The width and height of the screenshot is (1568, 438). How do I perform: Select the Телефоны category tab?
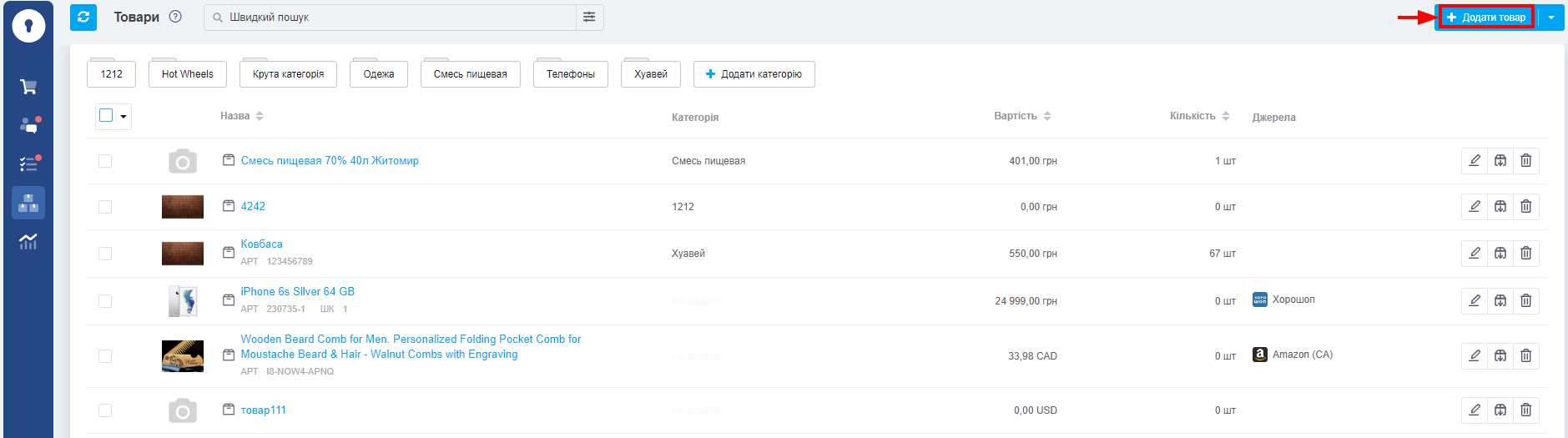click(x=571, y=74)
